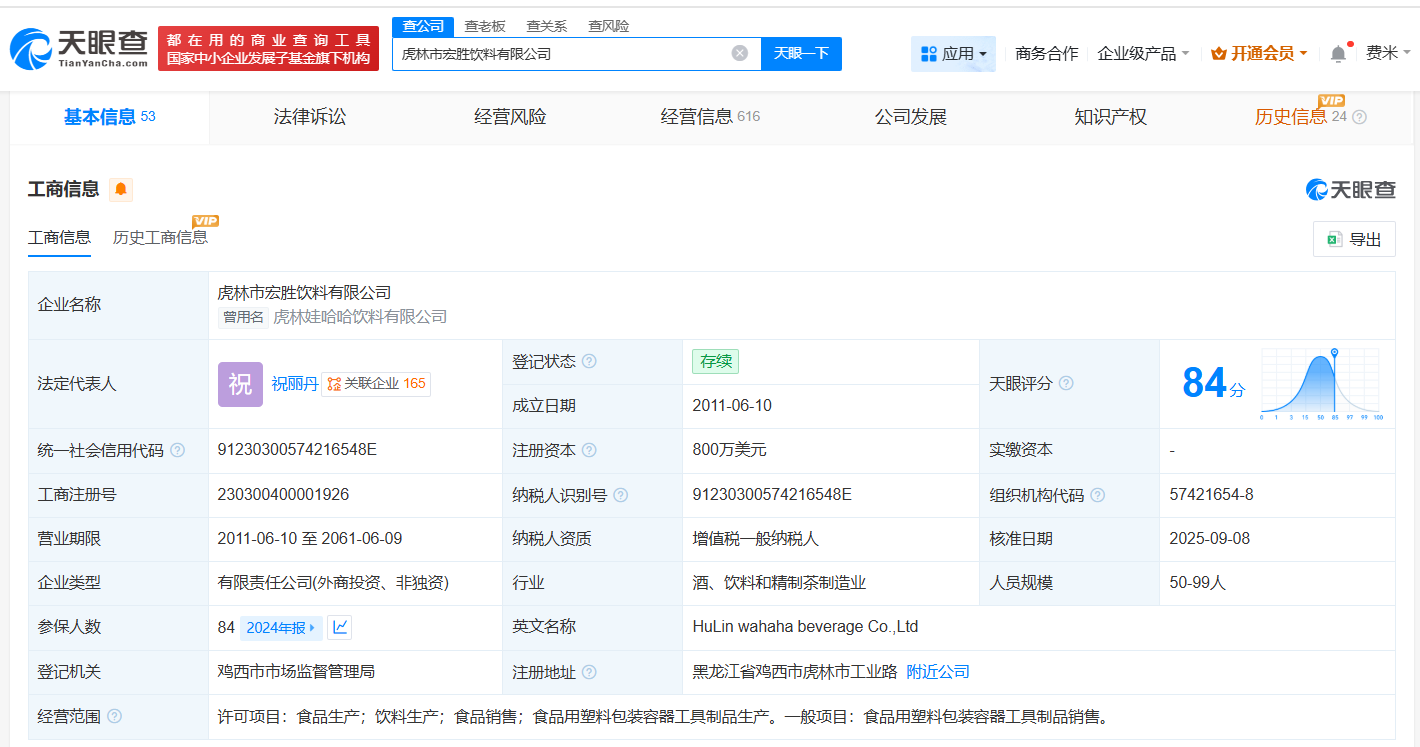Screen dimensions: 1420x747
Task: Switch to the 法律诉讼 tab
Action: click(308, 117)
